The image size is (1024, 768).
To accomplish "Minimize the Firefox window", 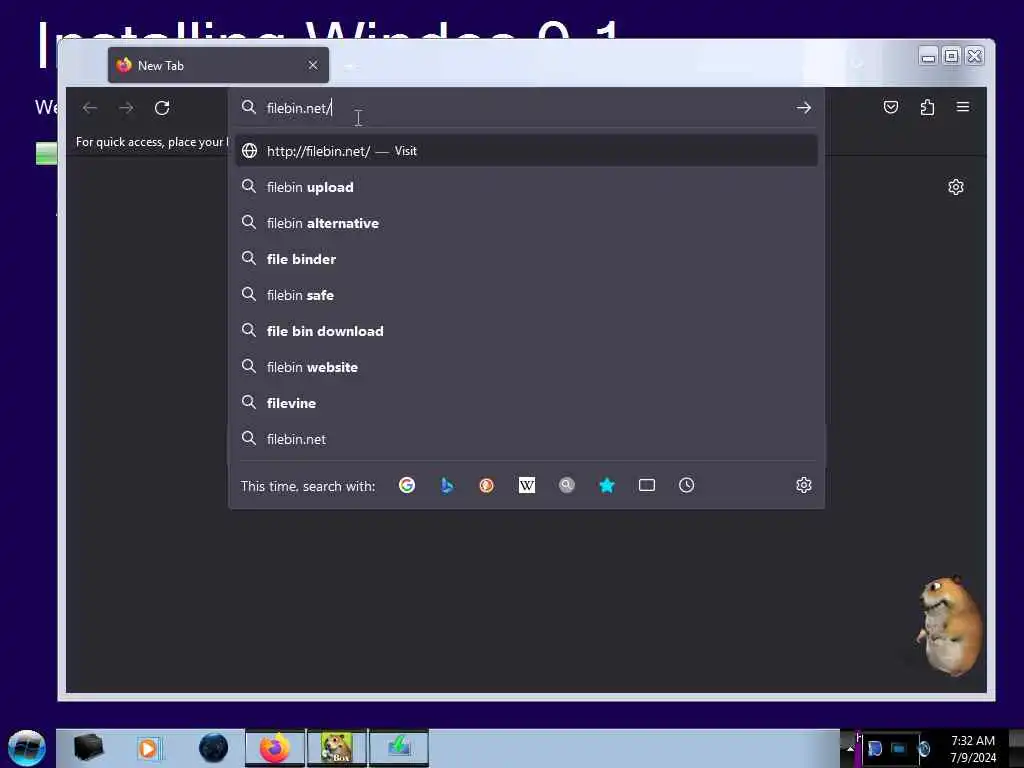I will [928, 57].
